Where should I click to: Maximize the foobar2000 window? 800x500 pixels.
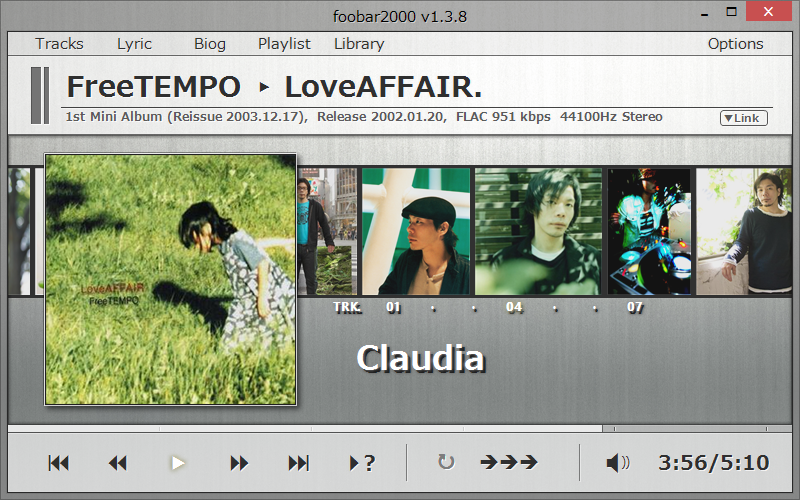pos(731,12)
